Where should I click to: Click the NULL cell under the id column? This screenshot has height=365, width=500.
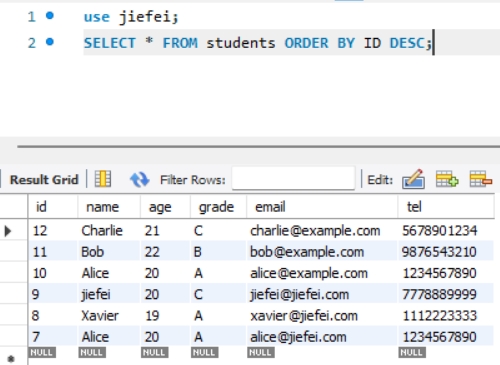click(x=42, y=352)
